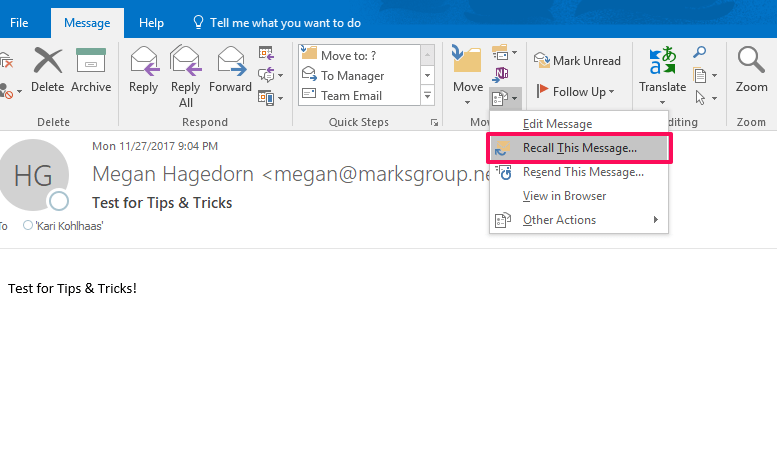Forward this message
Screen dimensions: 777x455
click(x=230, y=70)
